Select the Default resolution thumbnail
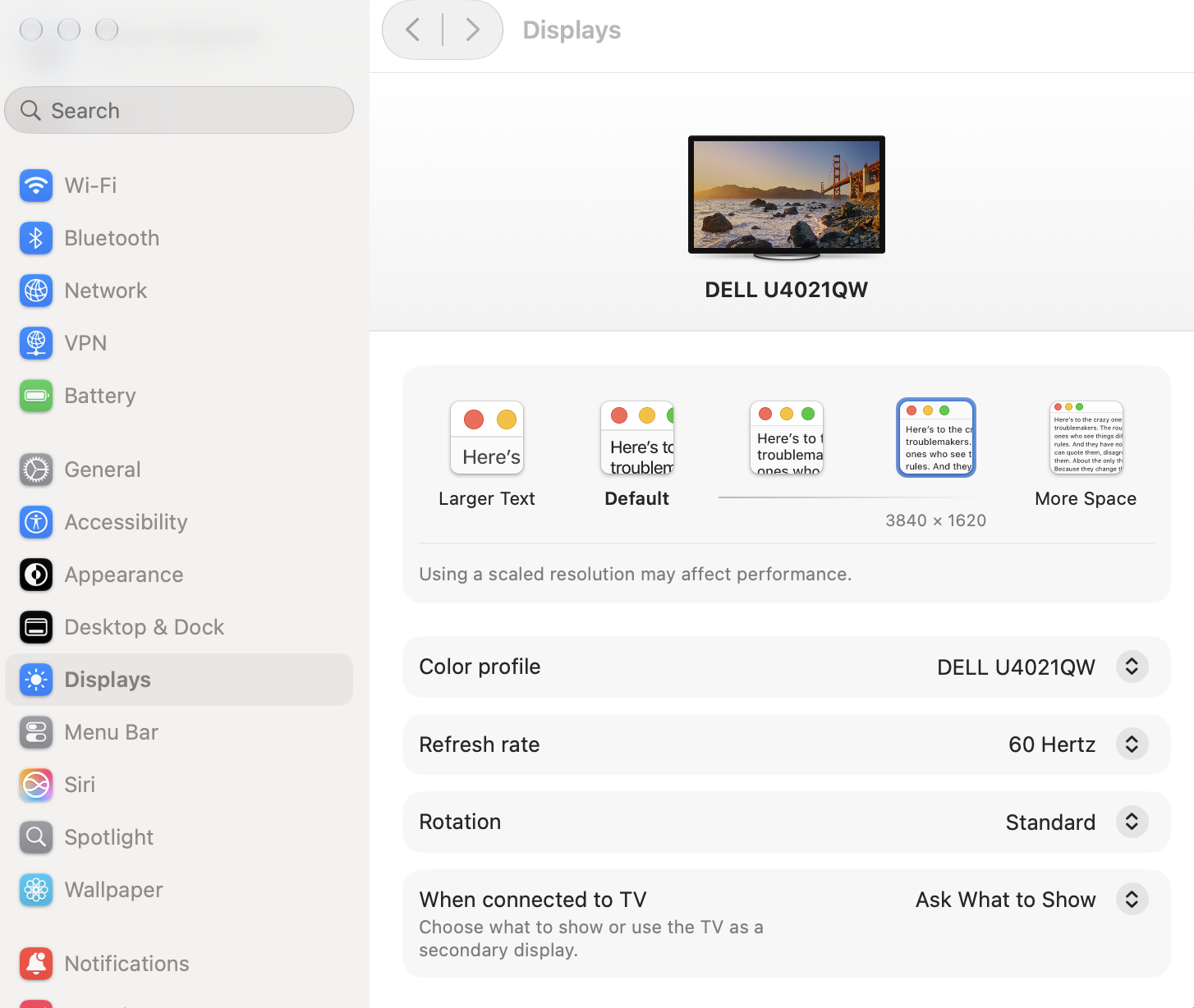The width and height of the screenshot is (1194, 1008). pos(637,438)
